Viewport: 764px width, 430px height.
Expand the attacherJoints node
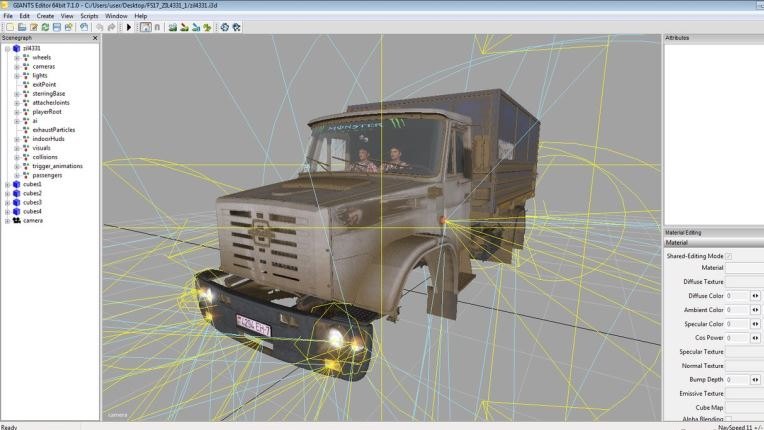17,103
